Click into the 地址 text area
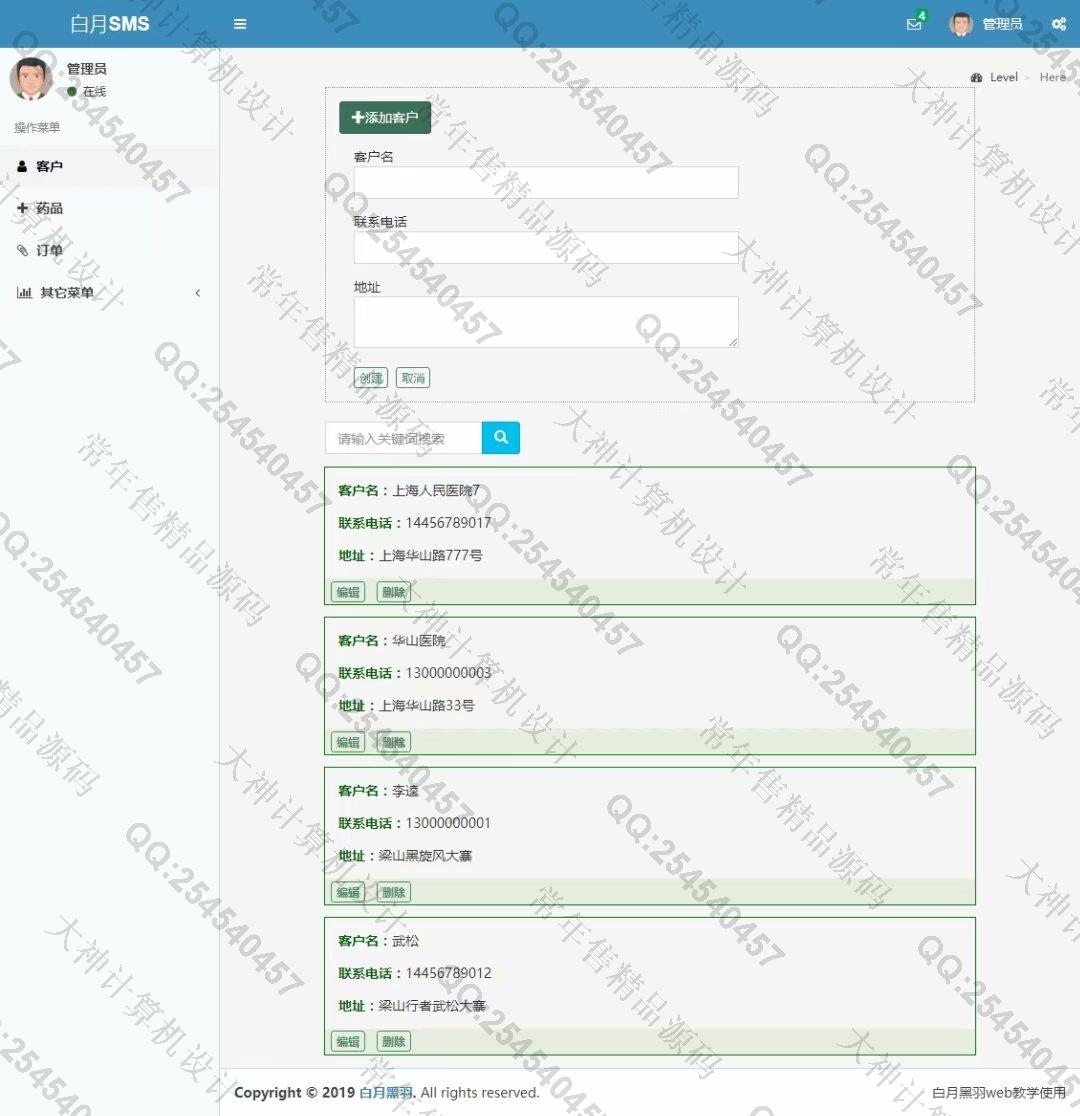This screenshot has height=1116, width=1080. coord(546,322)
